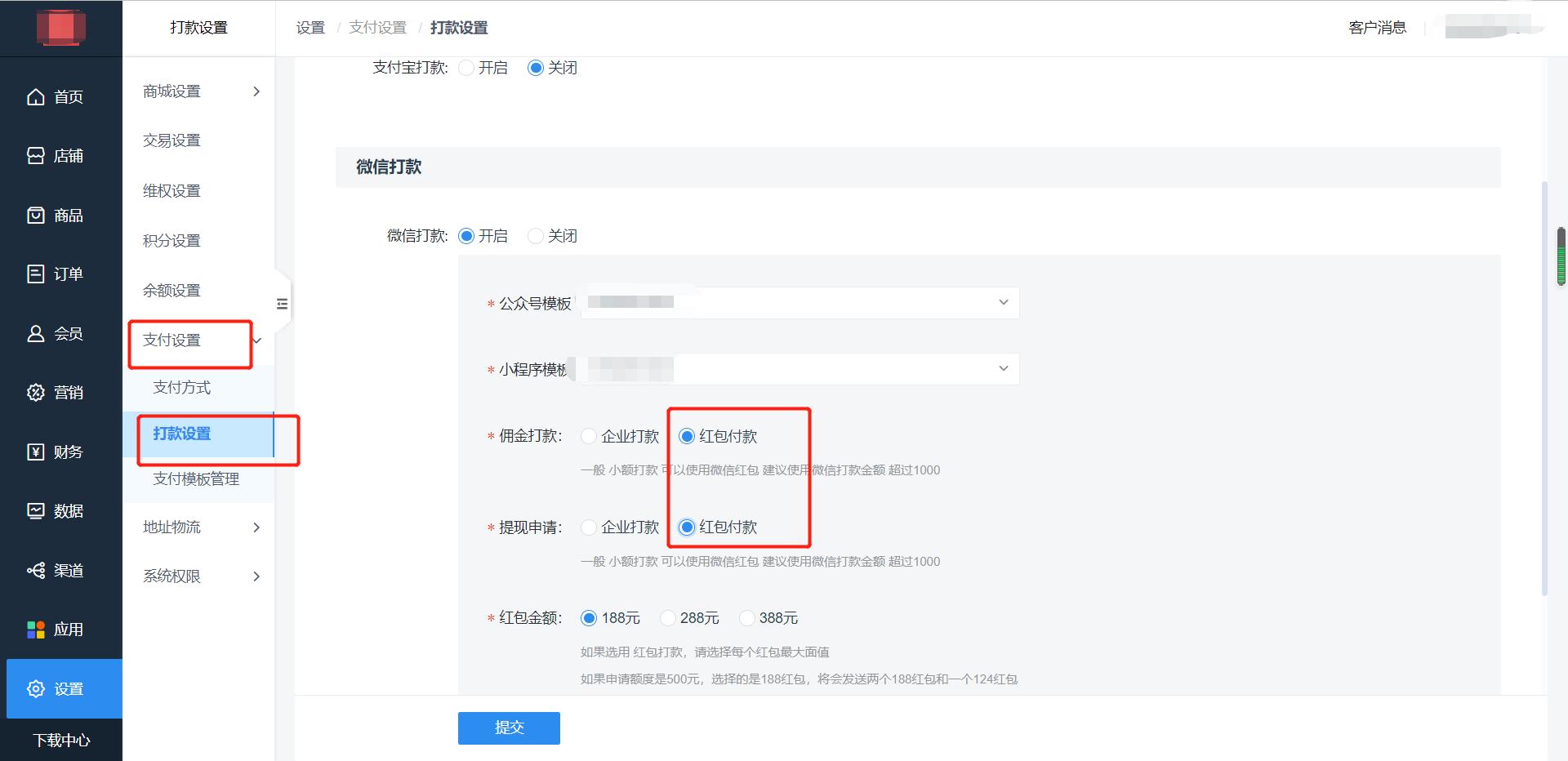
Task: Click the blue 提交 submit button
Action: point(509,728)
